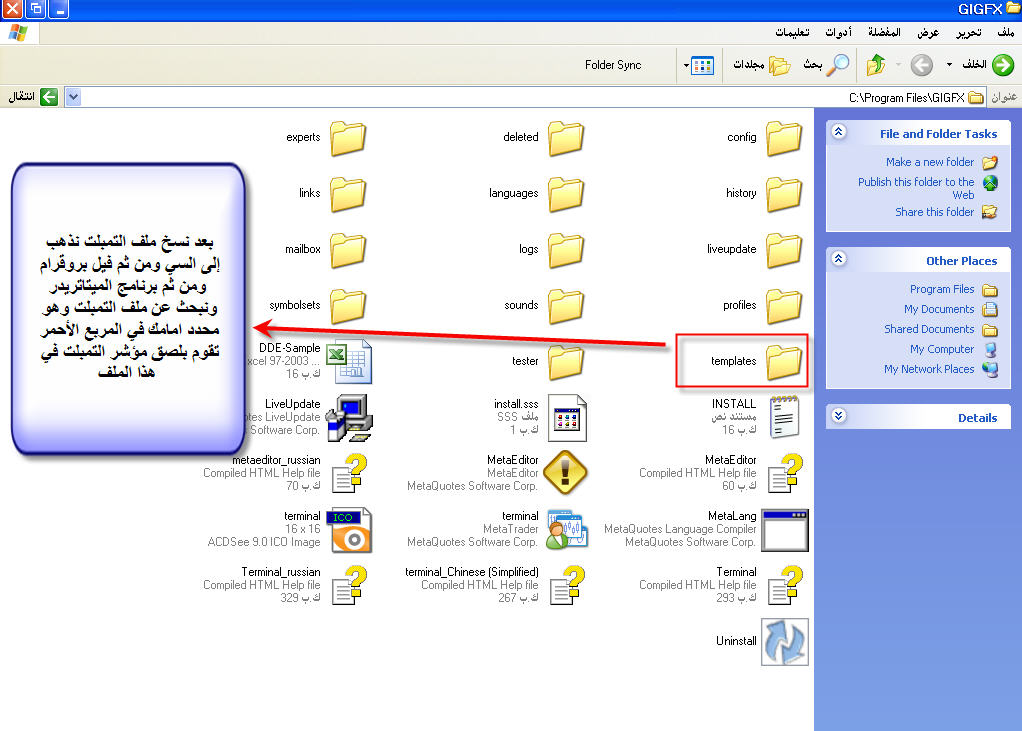Image resolution: width=1022 pixels, height=731 pixels.
Task: Select the Terminal 293 KB help file
Action: tap(785, 585)
